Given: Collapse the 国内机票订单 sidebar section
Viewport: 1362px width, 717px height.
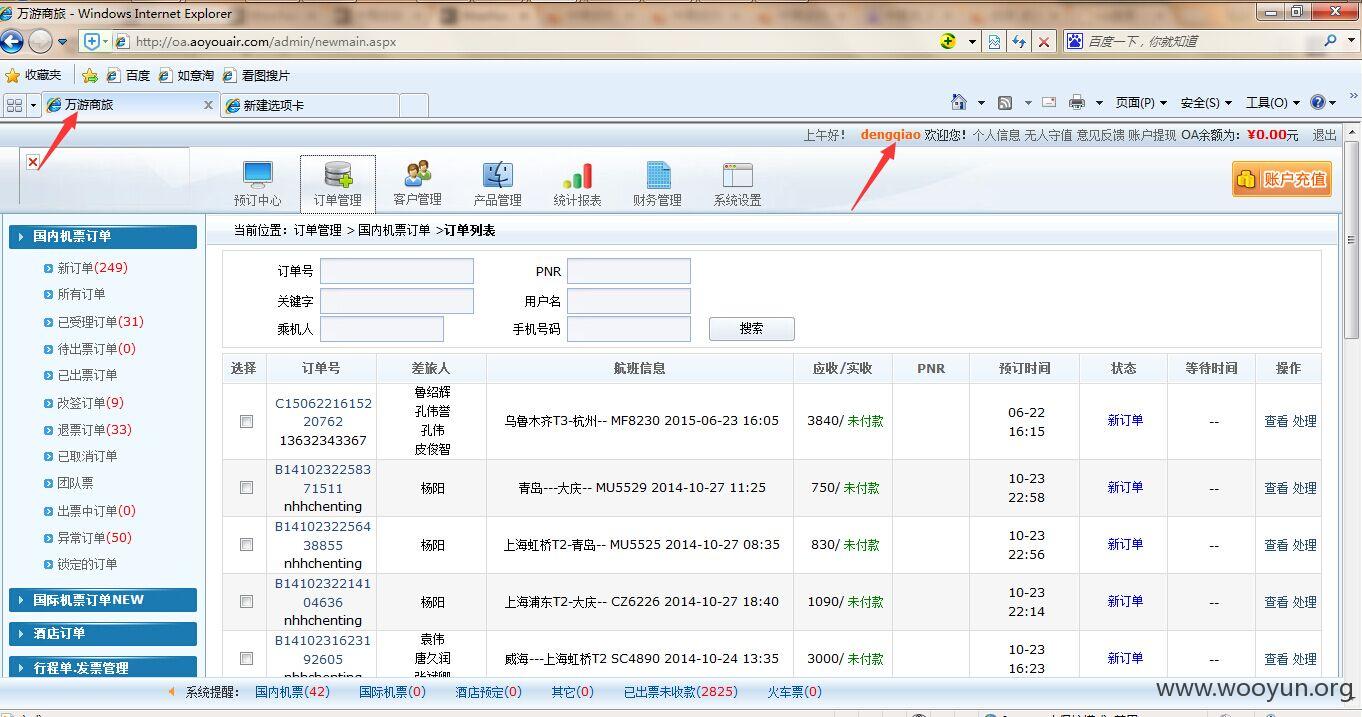Looking at the screenshot, I should (103, 236).
